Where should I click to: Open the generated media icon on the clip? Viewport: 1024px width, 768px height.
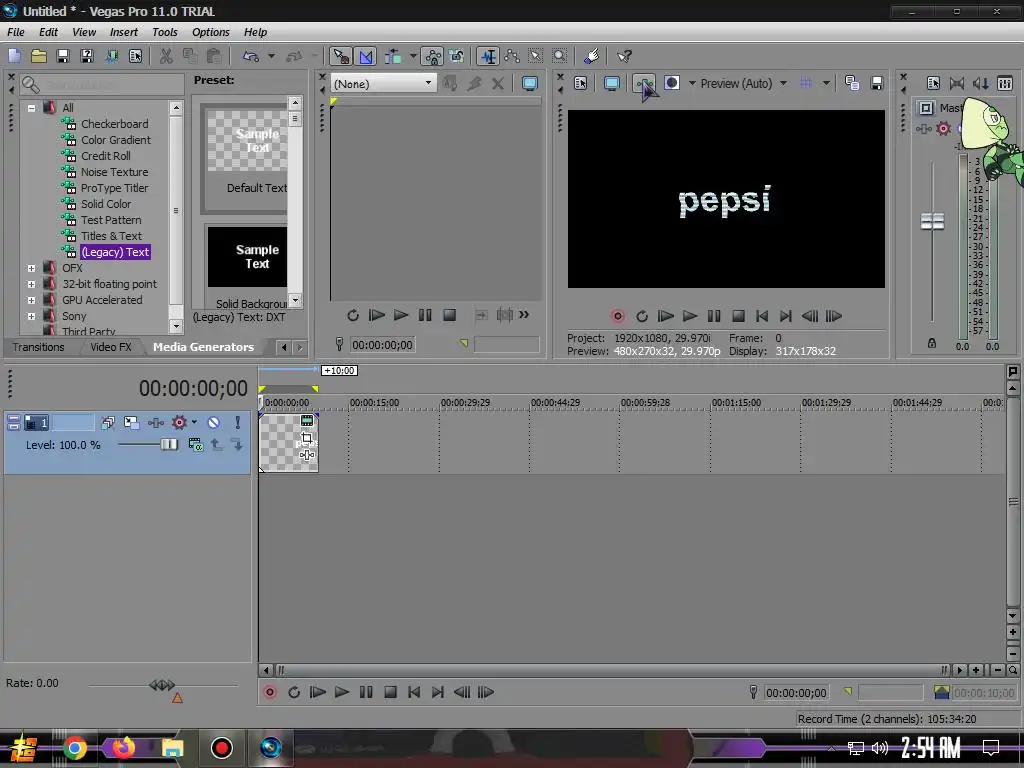pos(307,421)
